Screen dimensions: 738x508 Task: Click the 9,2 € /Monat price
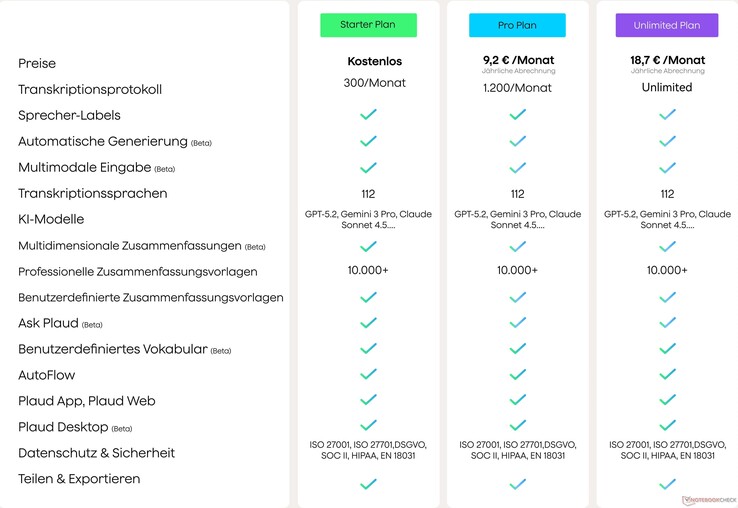[x=517, y=60]
